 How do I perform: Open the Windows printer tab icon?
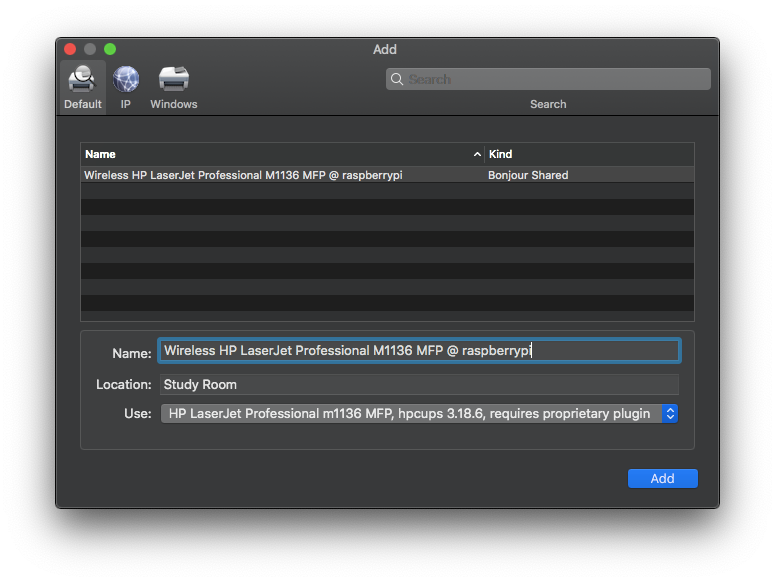(173, 79)
